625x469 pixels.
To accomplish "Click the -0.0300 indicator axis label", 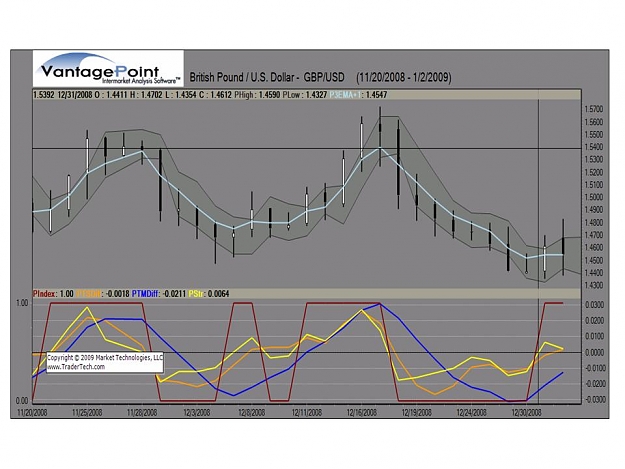I will pyautogui.click(x=594, y=399).
